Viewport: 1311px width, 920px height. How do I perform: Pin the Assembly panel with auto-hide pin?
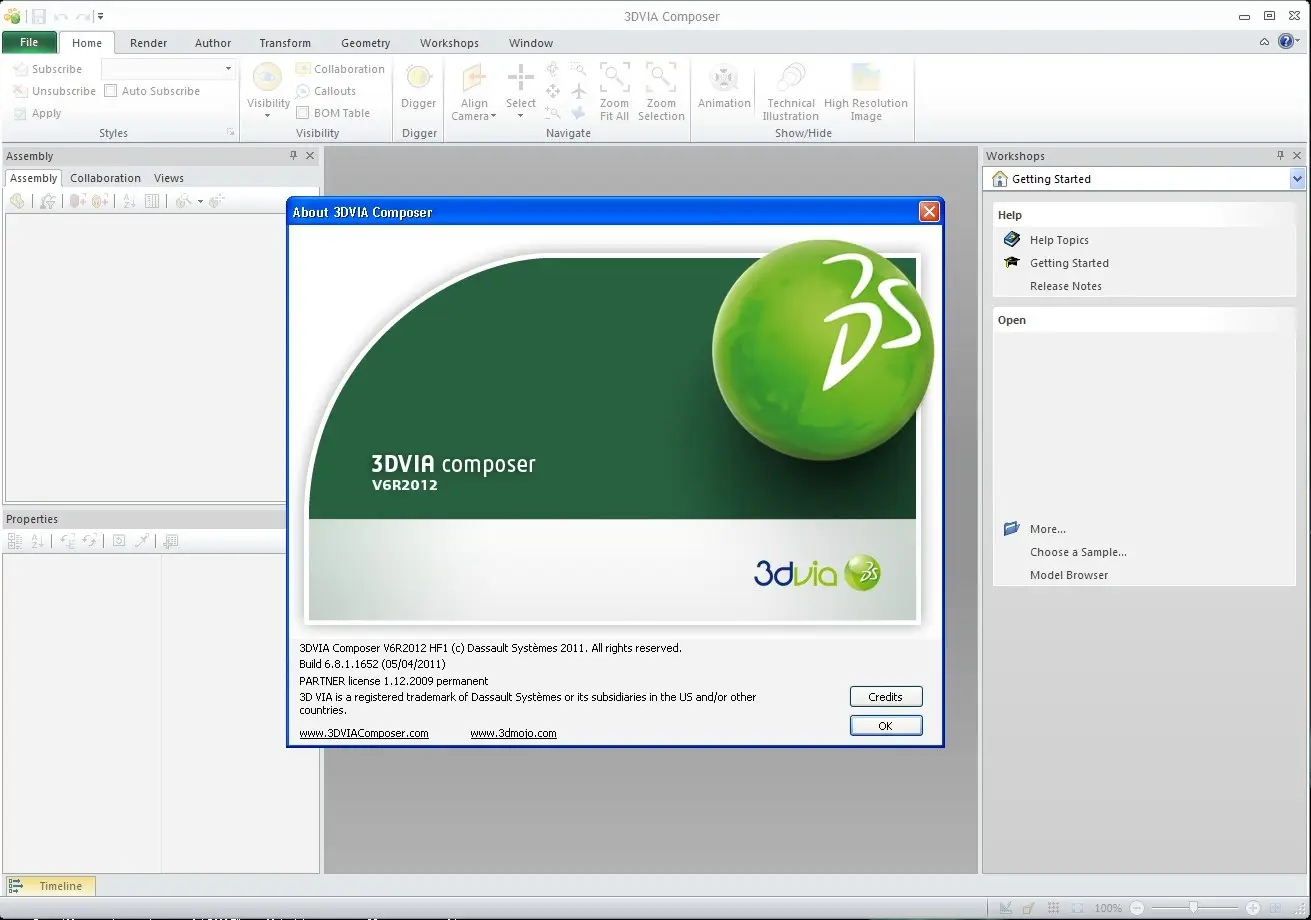point(293,155)
